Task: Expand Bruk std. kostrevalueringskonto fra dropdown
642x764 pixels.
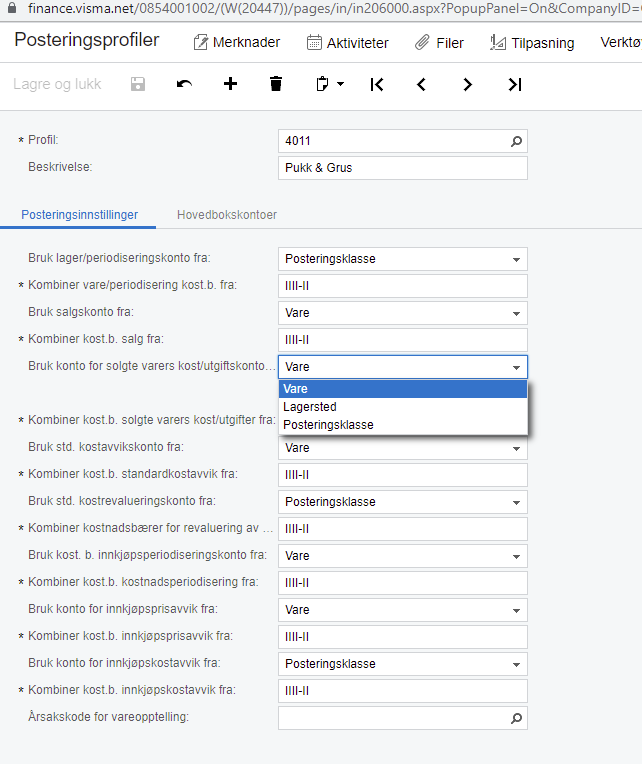Action: click(516, 502)
